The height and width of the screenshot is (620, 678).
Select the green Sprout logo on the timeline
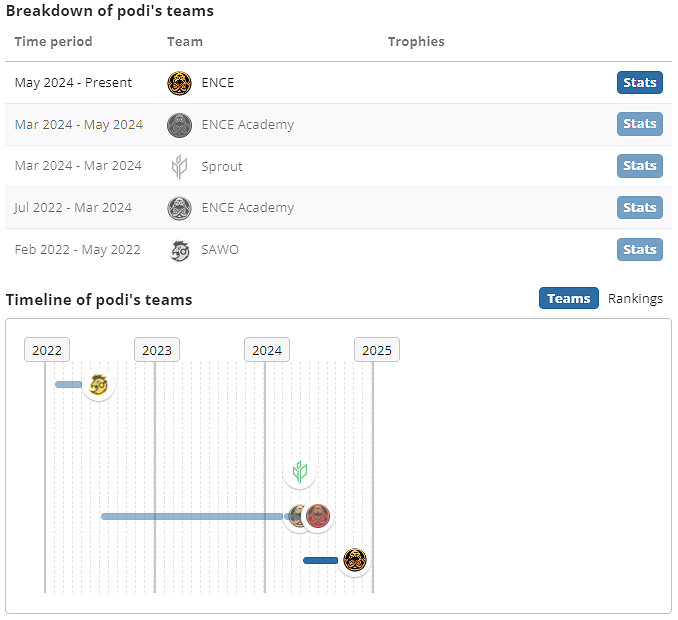(299, 472)
